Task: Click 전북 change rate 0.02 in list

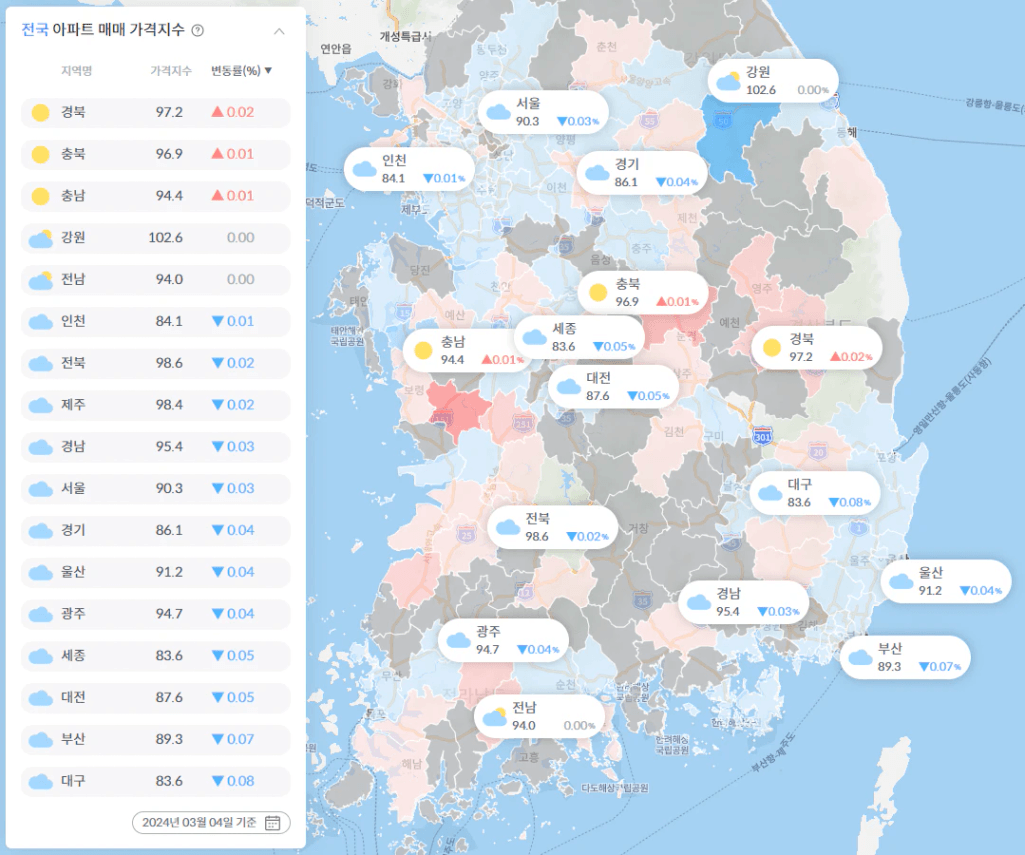Action: pos(233,363)
